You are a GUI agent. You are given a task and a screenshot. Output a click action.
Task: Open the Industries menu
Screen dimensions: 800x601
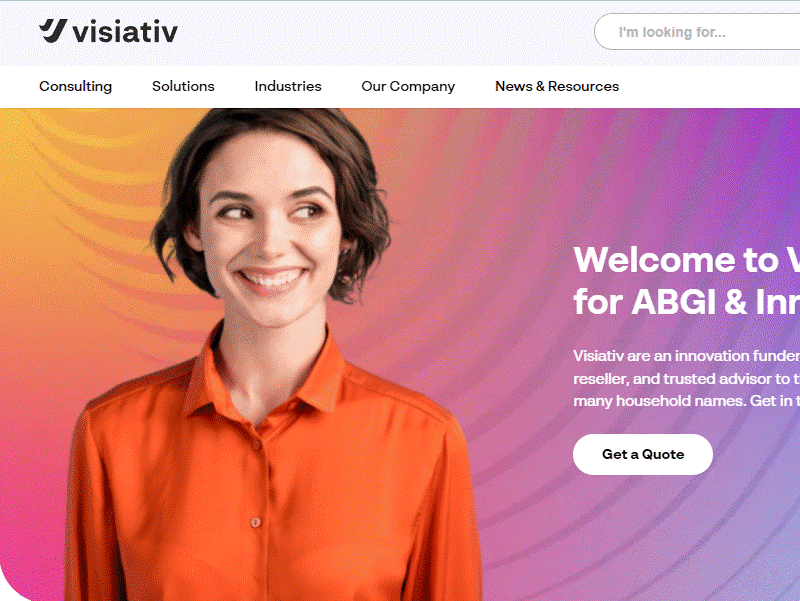tap(288, 86)
